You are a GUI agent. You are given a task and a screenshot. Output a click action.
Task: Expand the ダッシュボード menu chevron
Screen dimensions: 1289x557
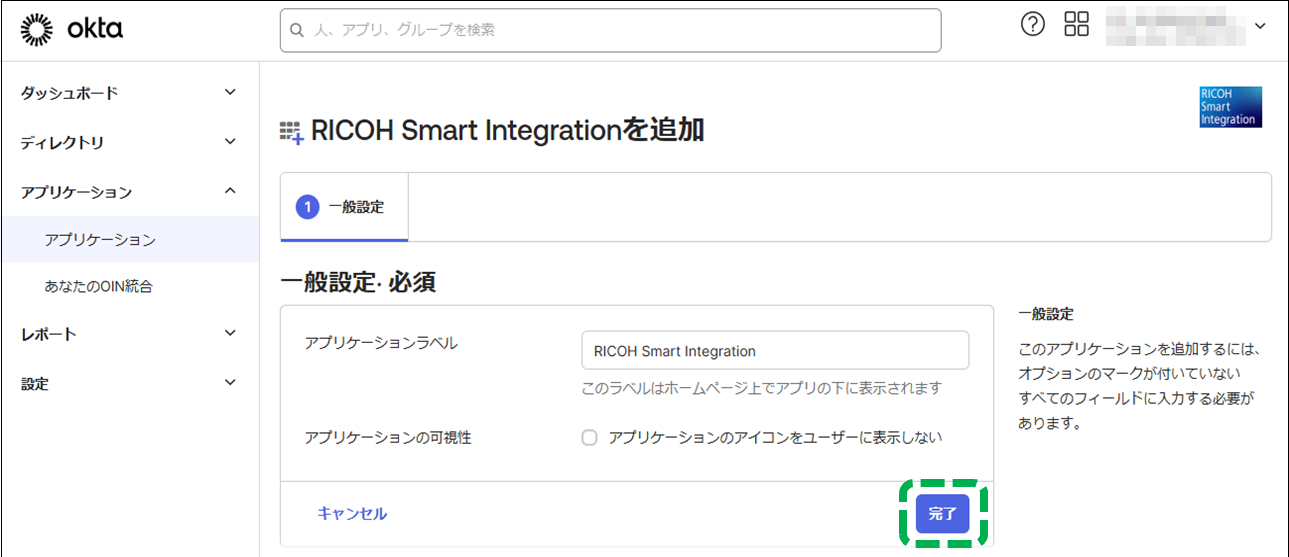click(230, 92)
